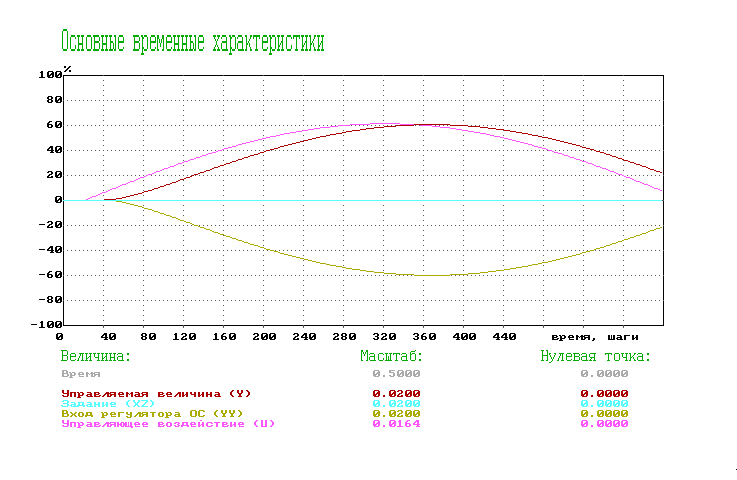Click the % unit symbol above the axis
The height and width of the screenshot is (480, 737).
tap(68, 69)
